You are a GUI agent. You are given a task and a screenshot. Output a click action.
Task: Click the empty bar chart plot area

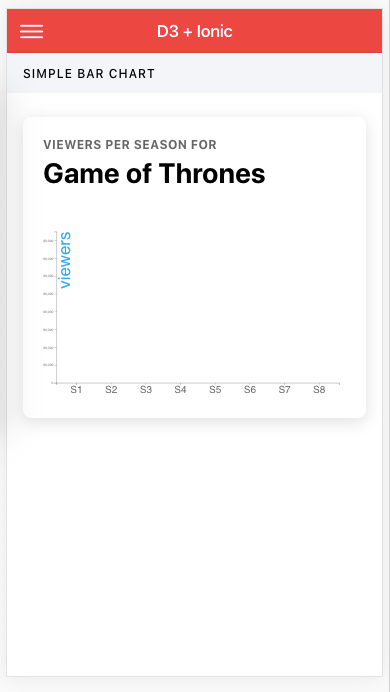click(x=198, y=307)
